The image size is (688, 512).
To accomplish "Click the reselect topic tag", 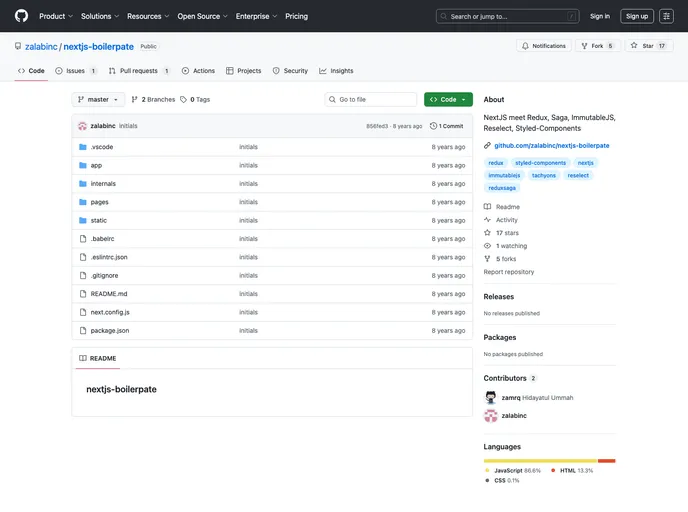I will (578, 175).
